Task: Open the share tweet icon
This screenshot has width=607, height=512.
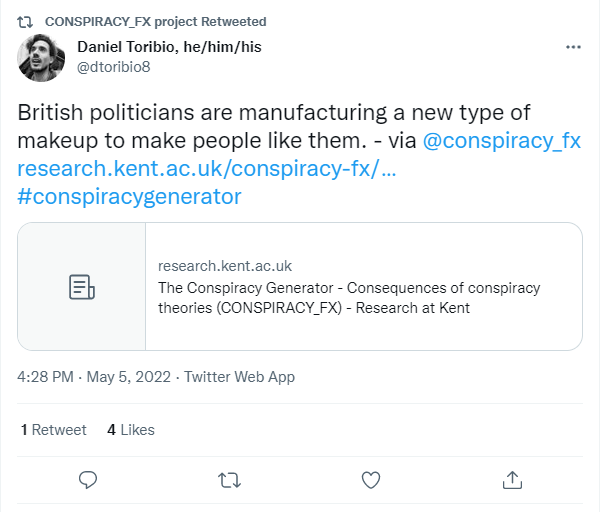Action: tap(512, 480)
